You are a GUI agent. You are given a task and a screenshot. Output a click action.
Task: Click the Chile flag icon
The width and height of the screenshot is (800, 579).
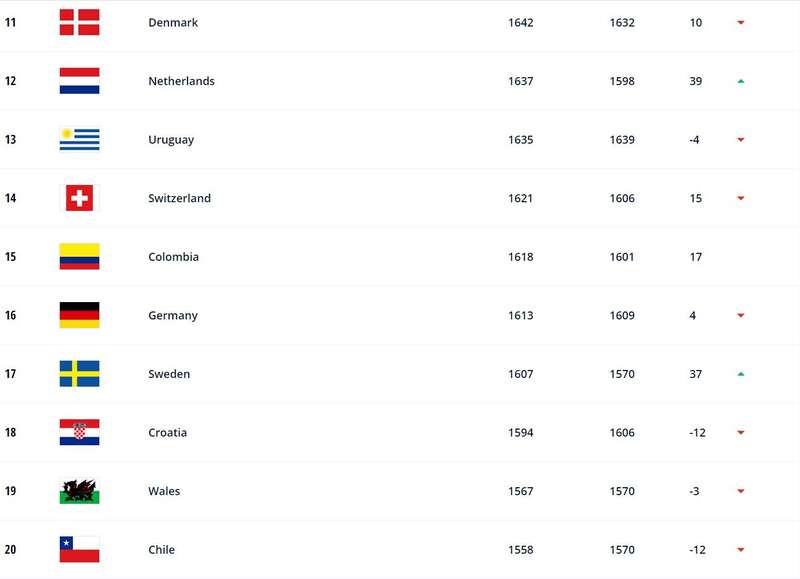pos(79,549)
